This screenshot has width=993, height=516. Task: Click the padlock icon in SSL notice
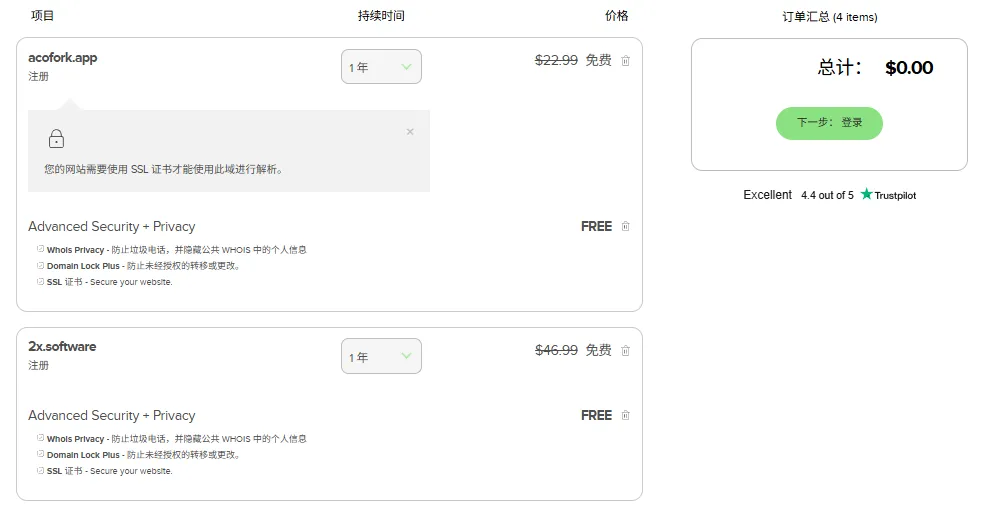click(x=56, y=139)
